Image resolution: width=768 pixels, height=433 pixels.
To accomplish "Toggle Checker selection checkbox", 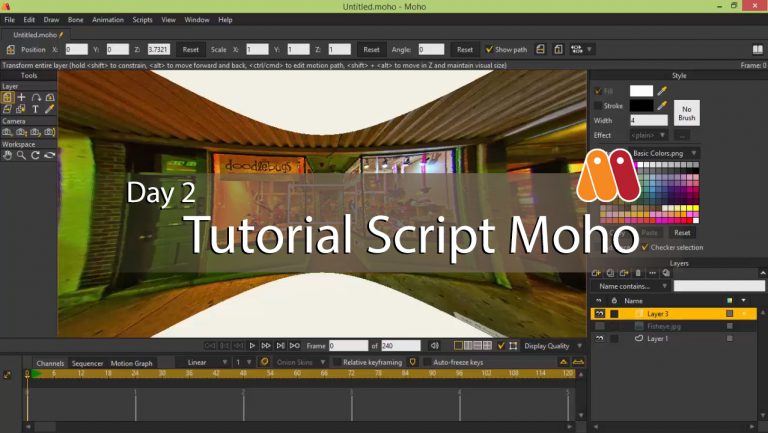I will click(645, 247).
